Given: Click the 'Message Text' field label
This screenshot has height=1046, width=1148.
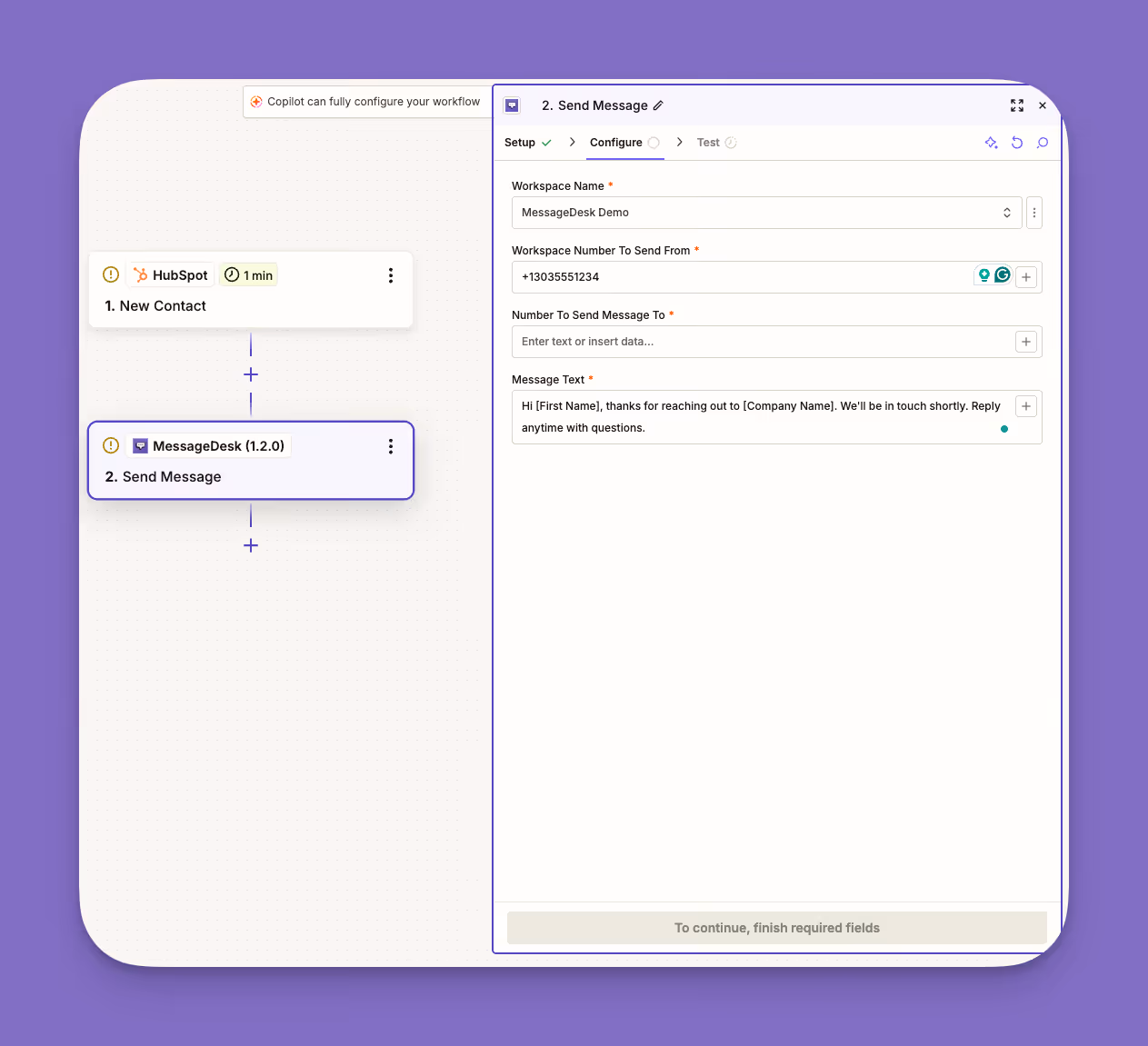Looking at the screenshot, I should pyautogui.click(x=548, y=380).
